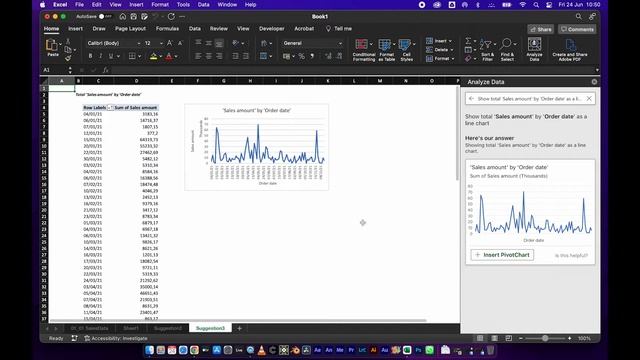Click the Format Painter brush icon
The height and width of the screenshot is (360, 640).
coord(68,58)
